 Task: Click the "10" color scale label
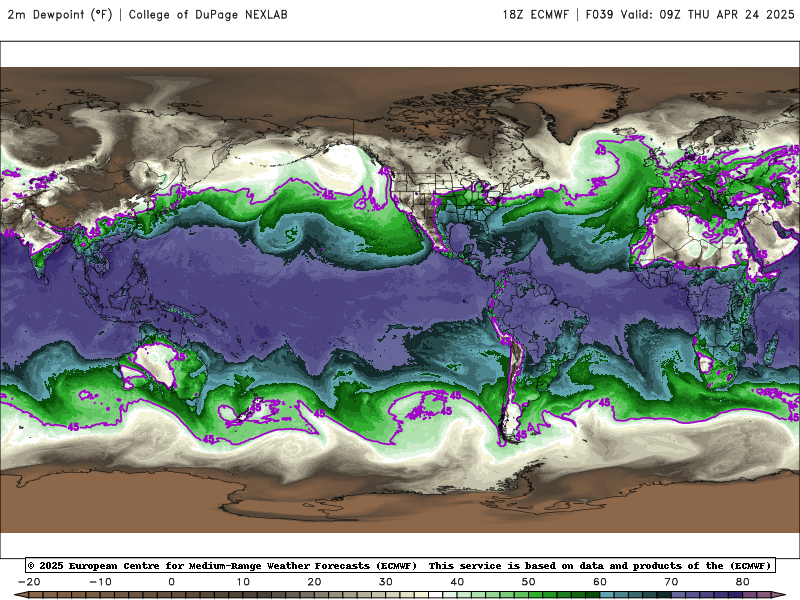pyautogui.click(x=243, y=582)
